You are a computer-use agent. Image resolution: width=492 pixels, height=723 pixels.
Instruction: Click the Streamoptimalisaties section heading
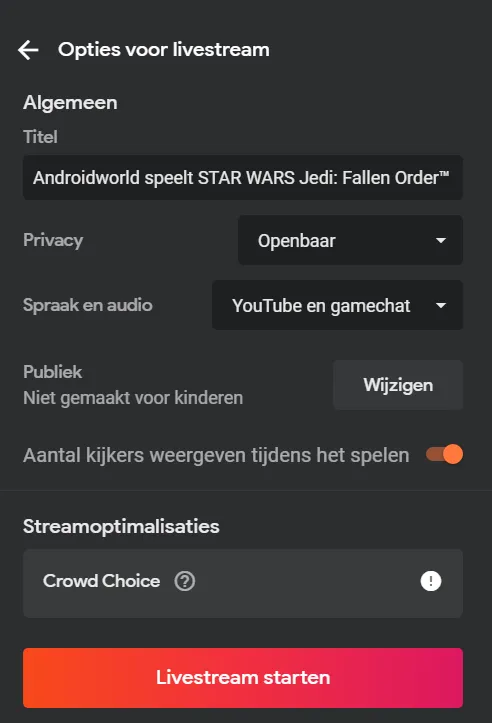coord(121,526)
